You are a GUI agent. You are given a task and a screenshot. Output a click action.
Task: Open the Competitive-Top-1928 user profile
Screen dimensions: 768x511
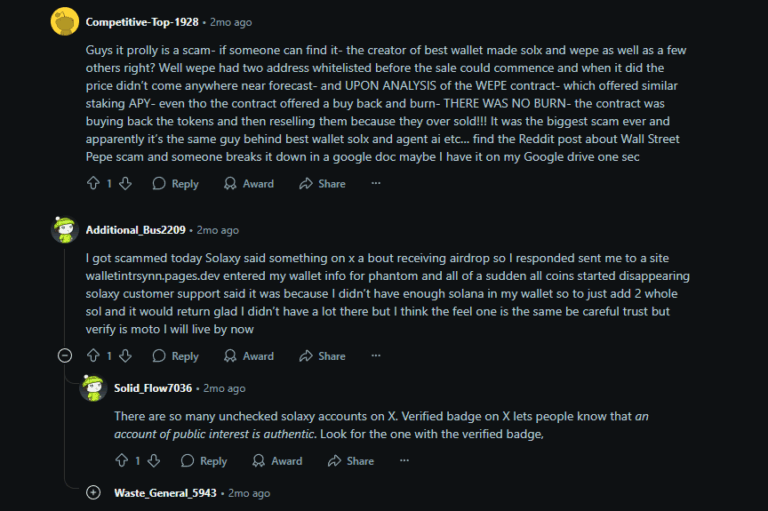pyautogui.click(x=142, y=22)
